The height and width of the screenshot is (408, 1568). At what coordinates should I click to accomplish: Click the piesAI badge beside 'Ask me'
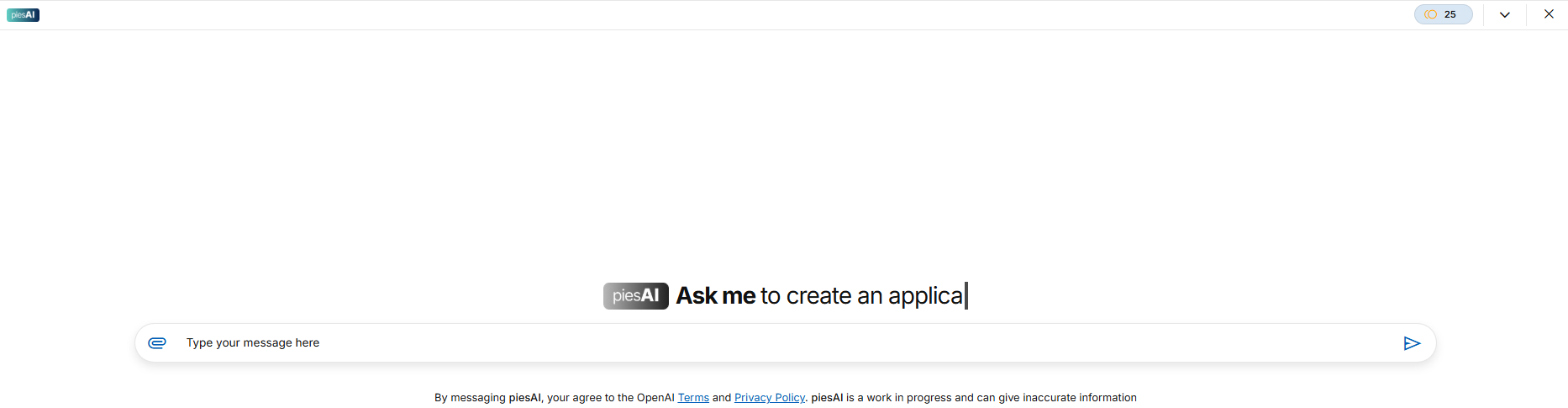636,296
